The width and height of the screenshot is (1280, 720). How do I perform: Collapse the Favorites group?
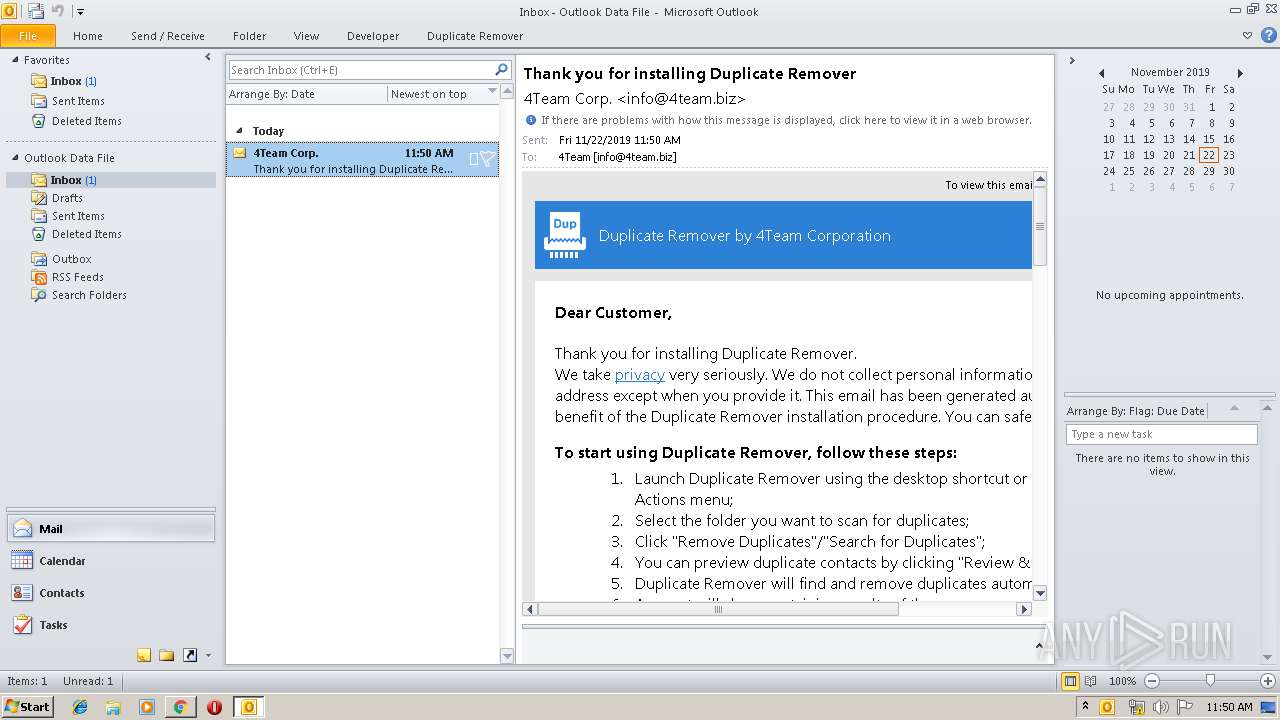click(x=15, y=60)
